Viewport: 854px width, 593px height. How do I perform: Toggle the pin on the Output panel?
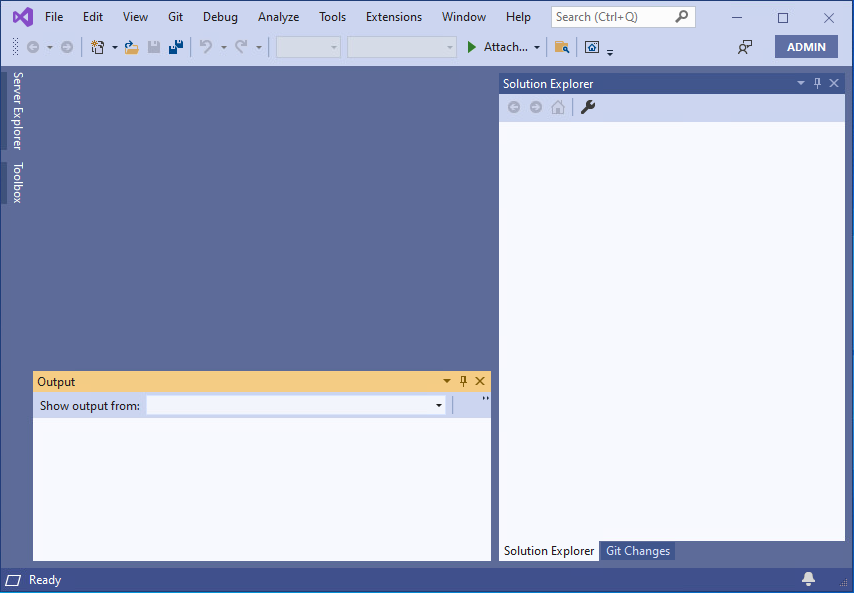(x=463, y=381)
